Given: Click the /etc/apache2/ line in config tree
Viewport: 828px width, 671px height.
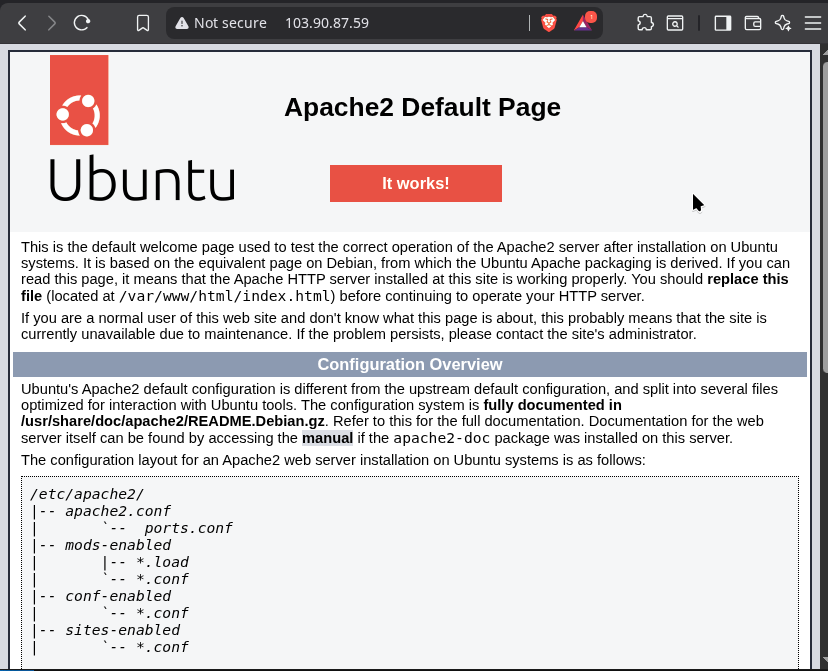Looking at the screenshot, I should point(87,494).
